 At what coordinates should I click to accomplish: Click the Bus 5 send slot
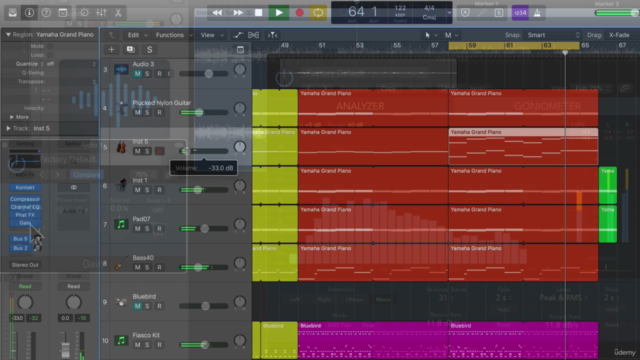20,239
